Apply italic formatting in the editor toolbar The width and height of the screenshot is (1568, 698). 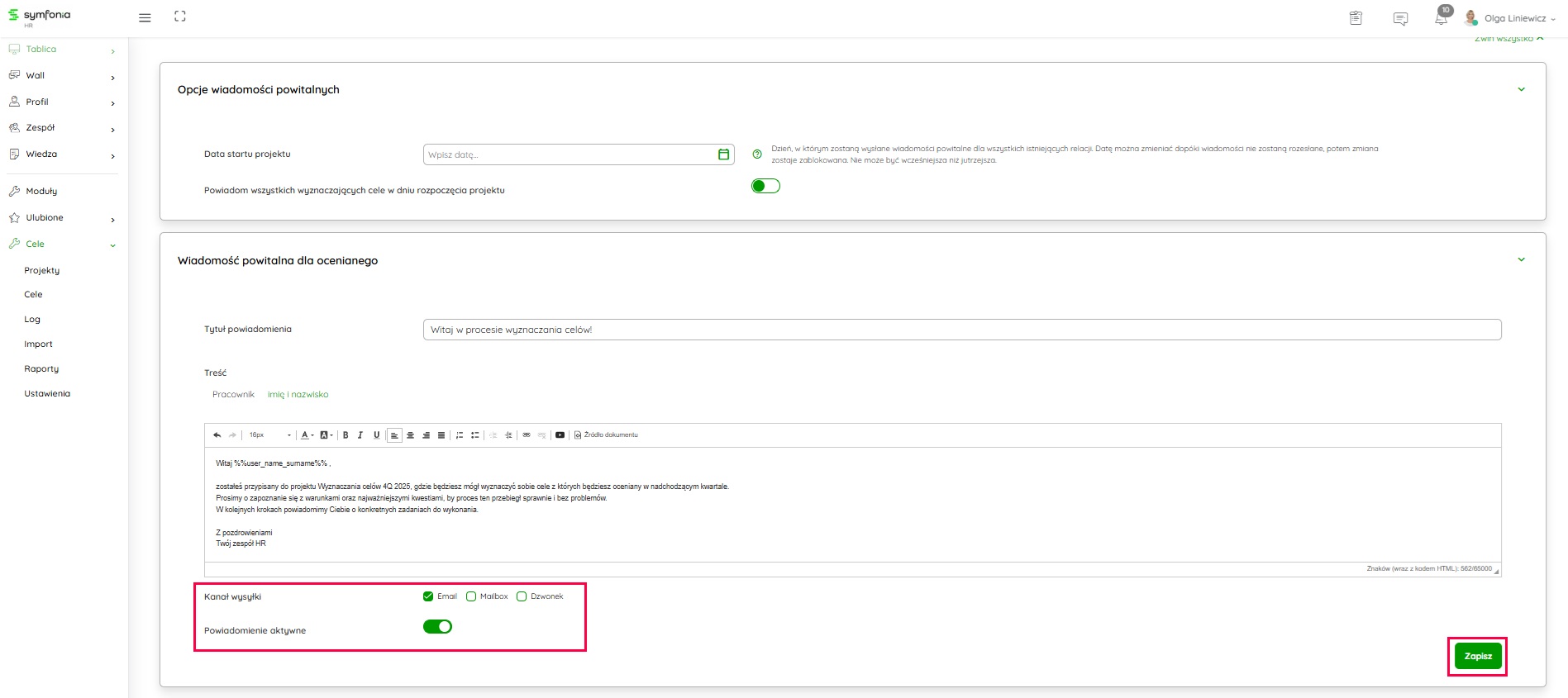coord(360,435)
